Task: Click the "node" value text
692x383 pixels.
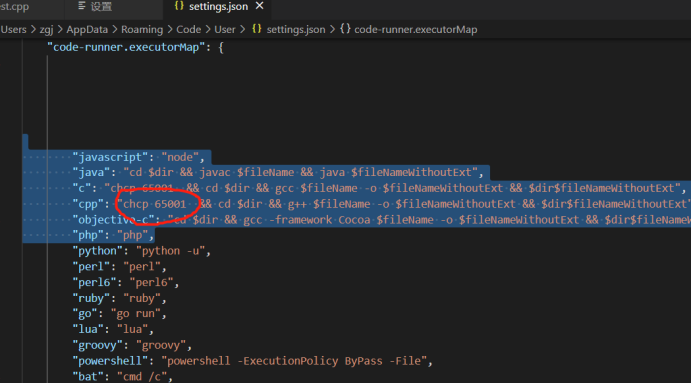Action: coord(180,157)
